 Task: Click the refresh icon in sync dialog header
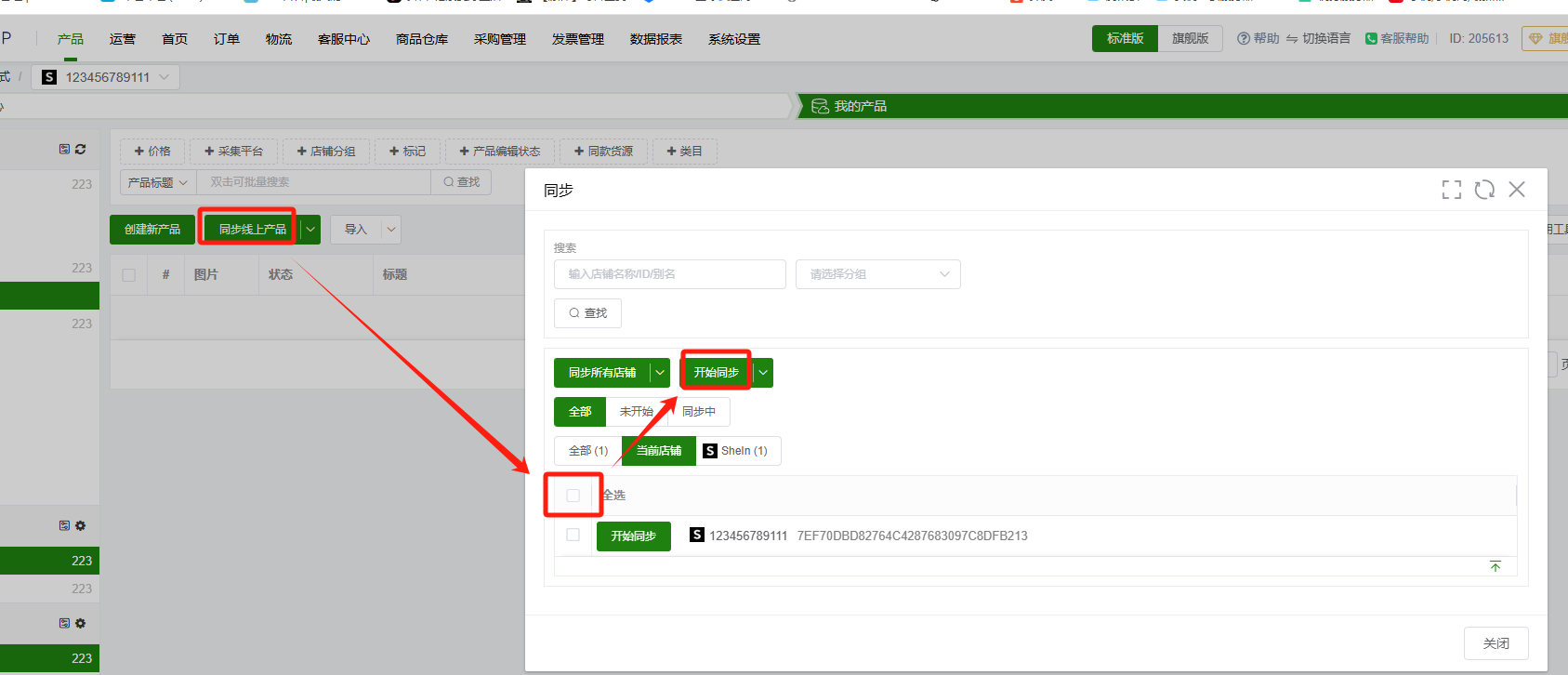[x=1484, y=190]
